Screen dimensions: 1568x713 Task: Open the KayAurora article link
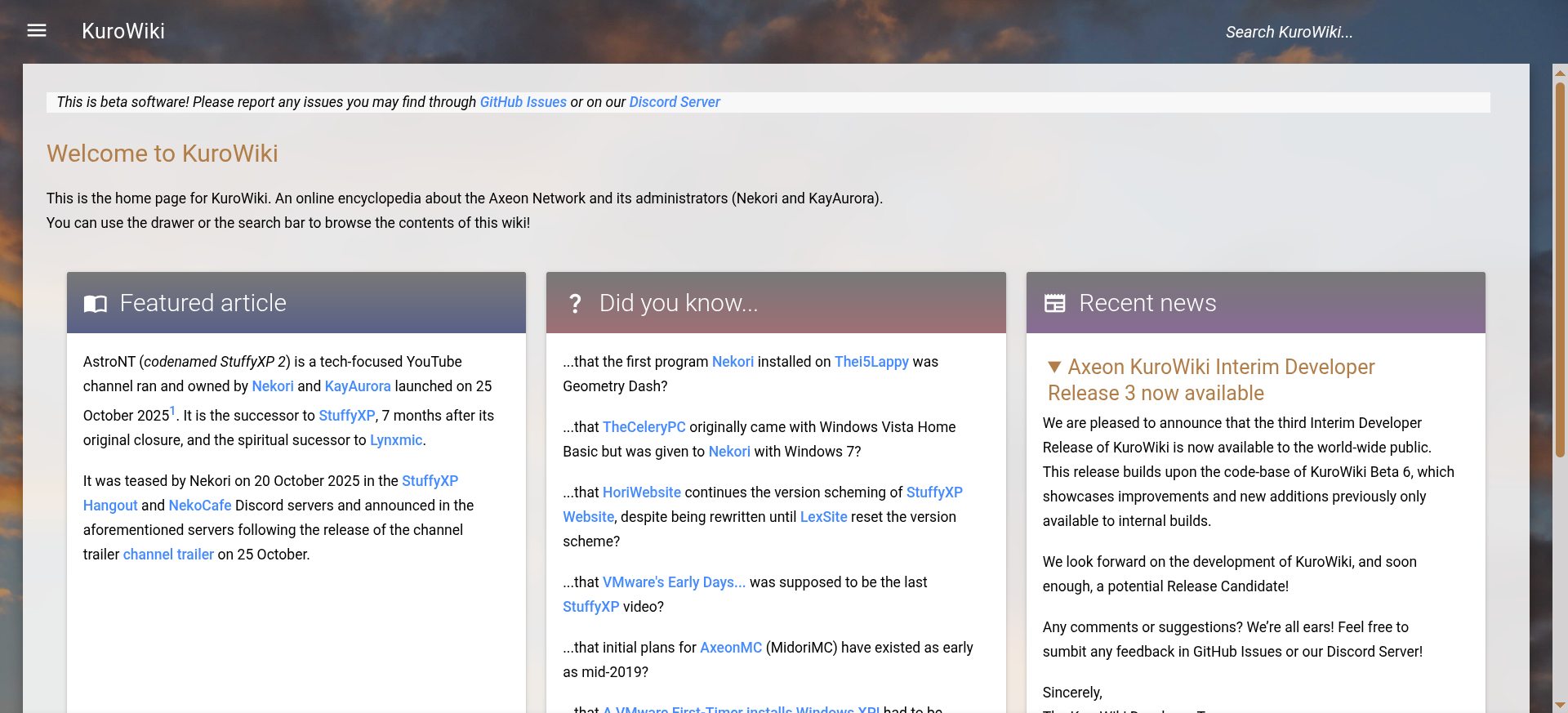(357, 386)
